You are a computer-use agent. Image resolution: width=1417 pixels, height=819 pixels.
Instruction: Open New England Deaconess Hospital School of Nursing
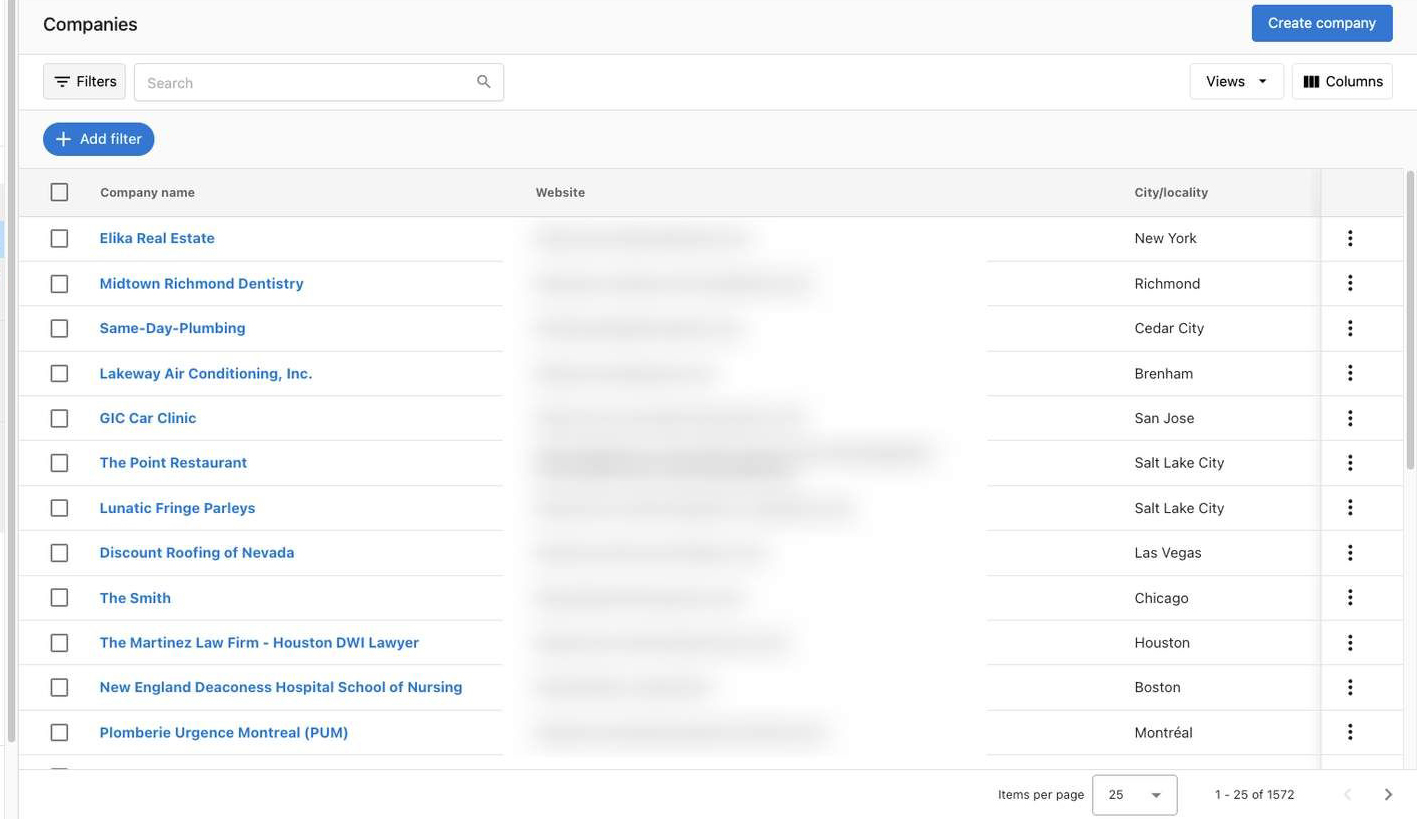tap(281, 687)
